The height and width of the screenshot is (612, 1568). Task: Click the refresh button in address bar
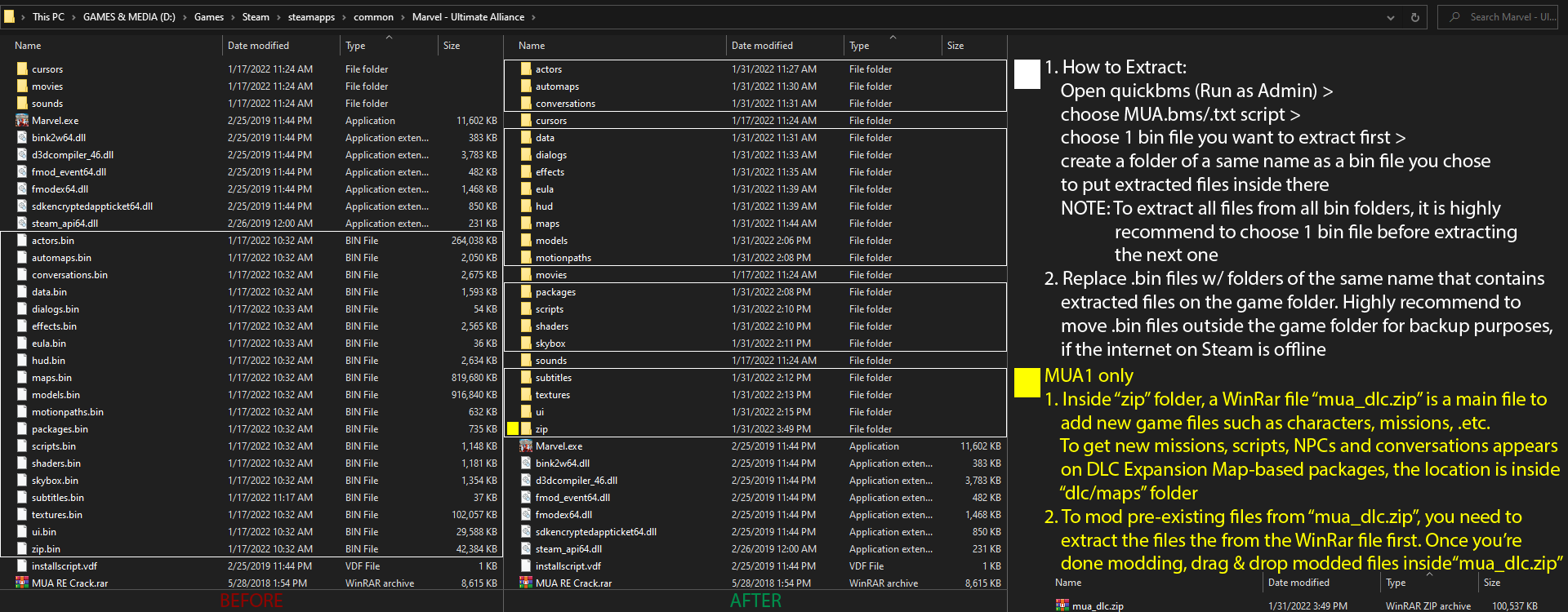point(1415,17)
